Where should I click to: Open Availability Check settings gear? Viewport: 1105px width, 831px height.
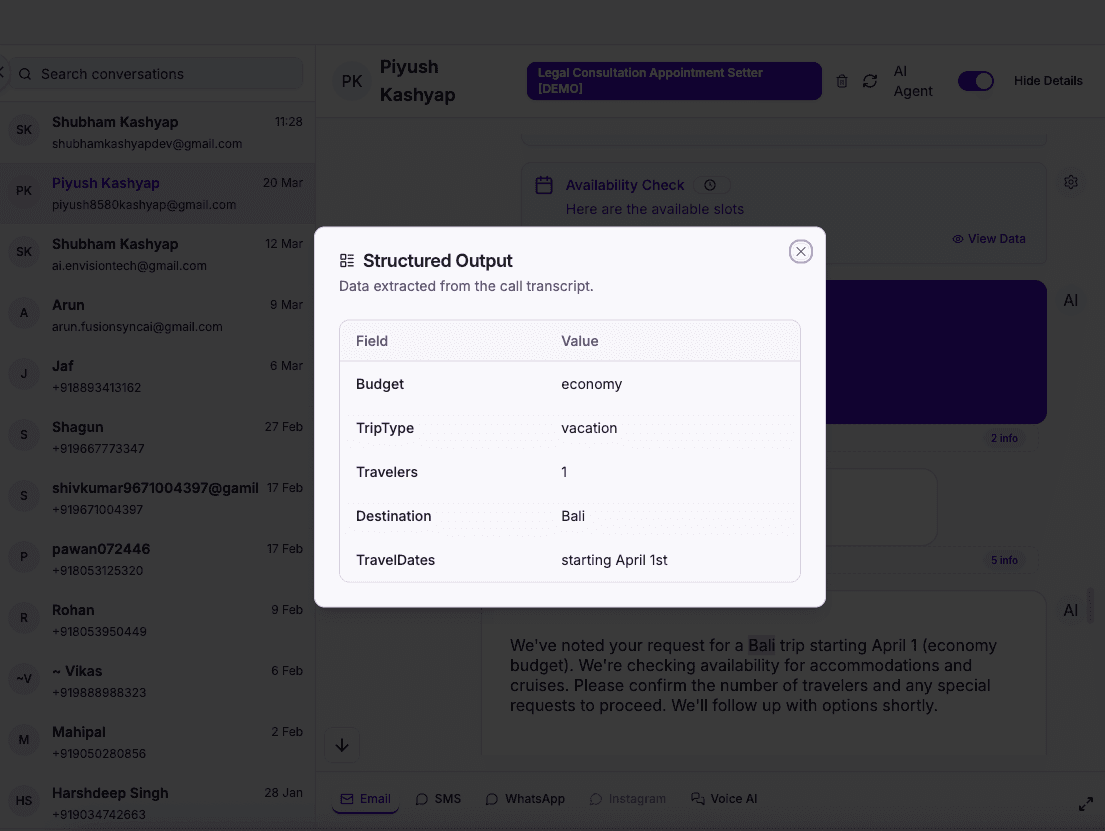[1071, 181]
